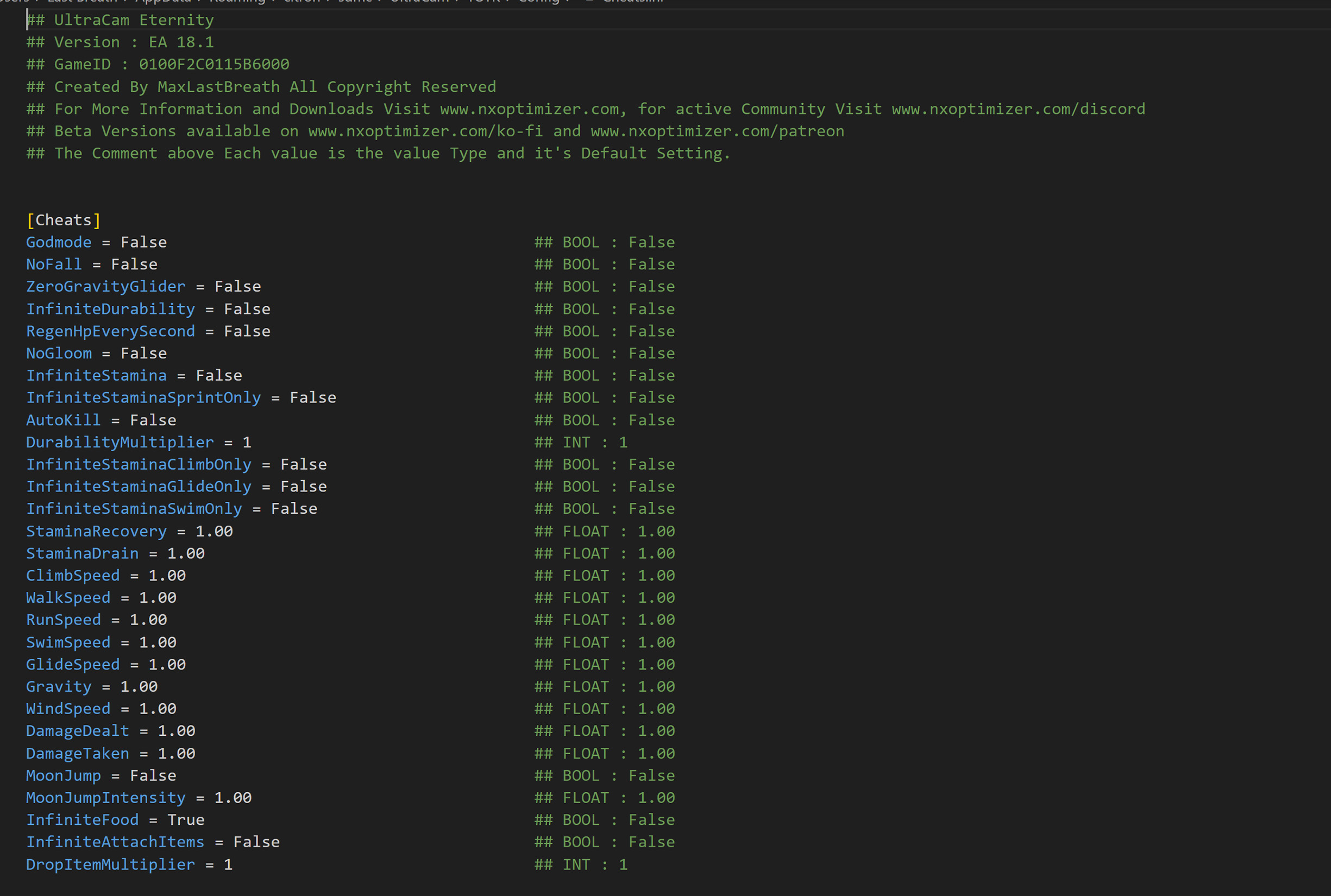Select the MoonJumpIntensity 1.00 value

233,798
